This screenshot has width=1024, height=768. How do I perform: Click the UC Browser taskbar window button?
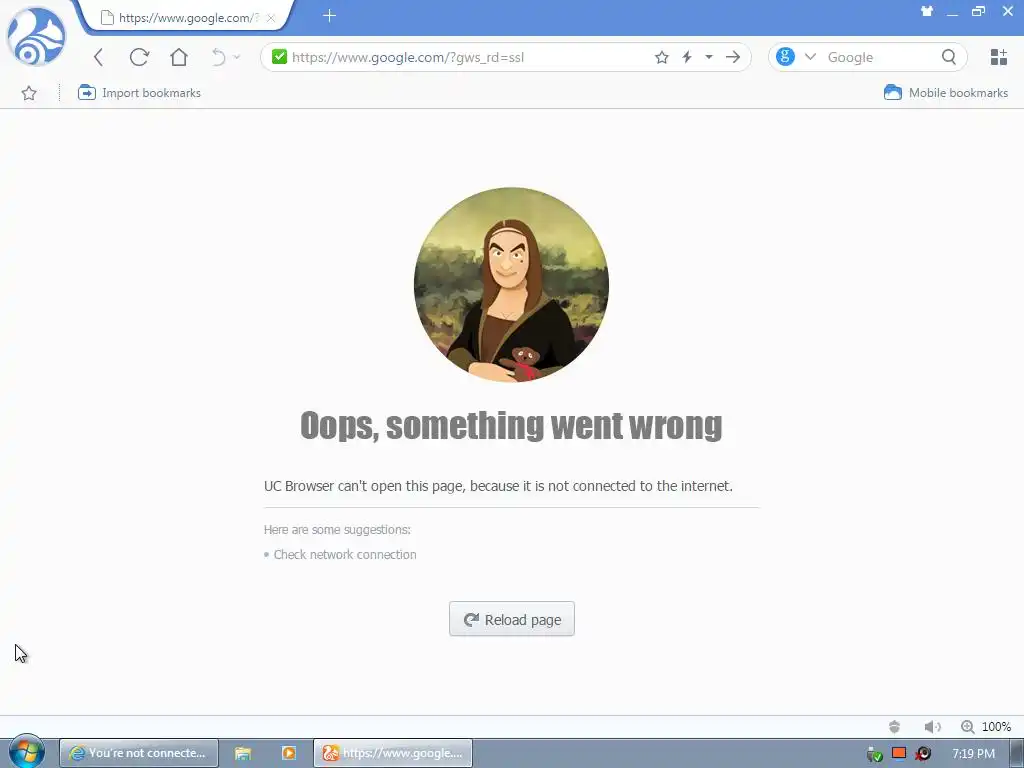coord(392,753)
